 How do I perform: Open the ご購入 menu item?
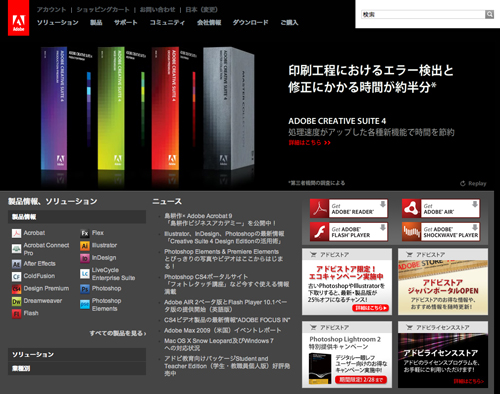[x=289, y=22]
